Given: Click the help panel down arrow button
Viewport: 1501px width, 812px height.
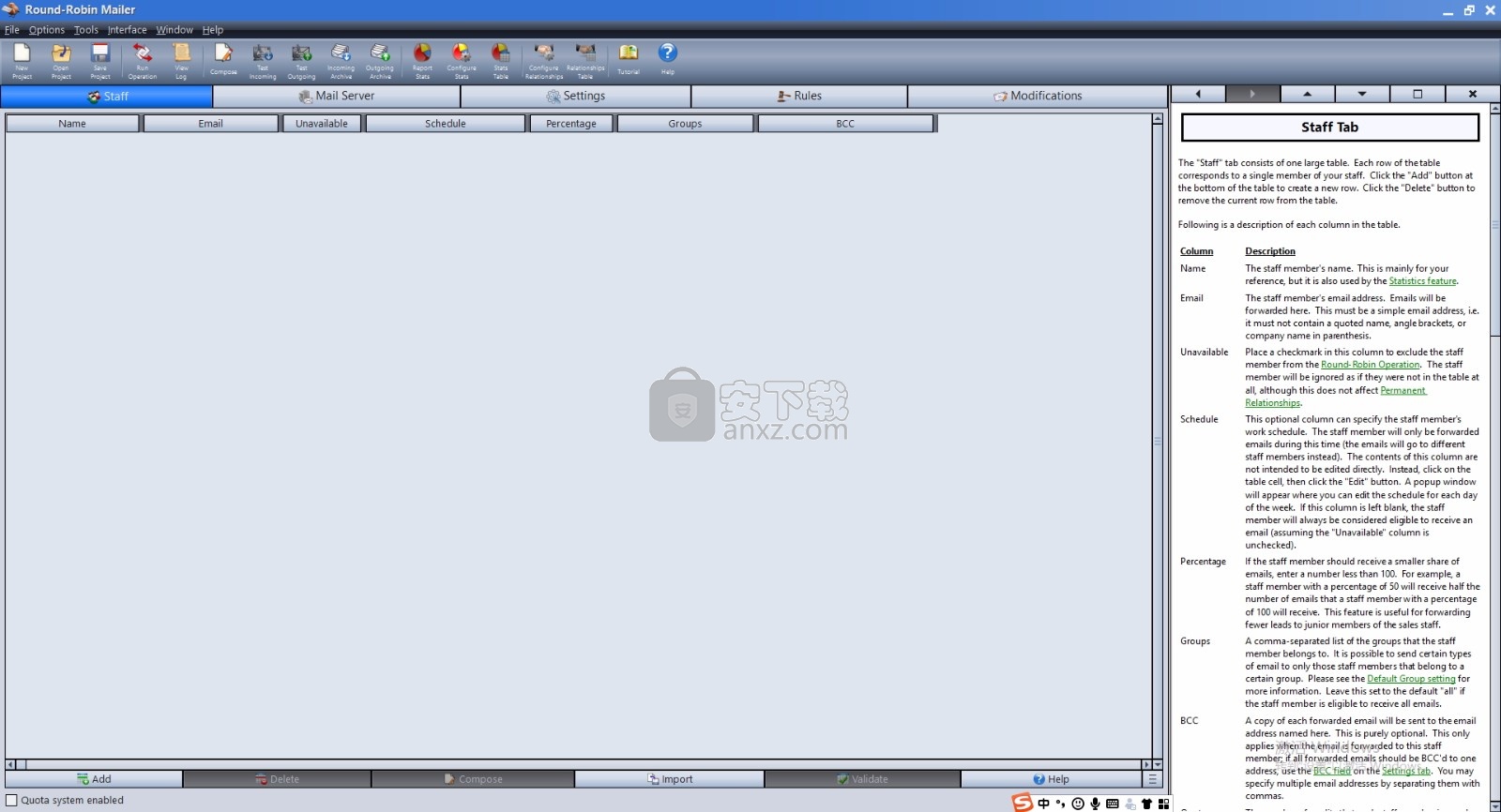Looking at the screenshot, I should (x=1362, y=94).
